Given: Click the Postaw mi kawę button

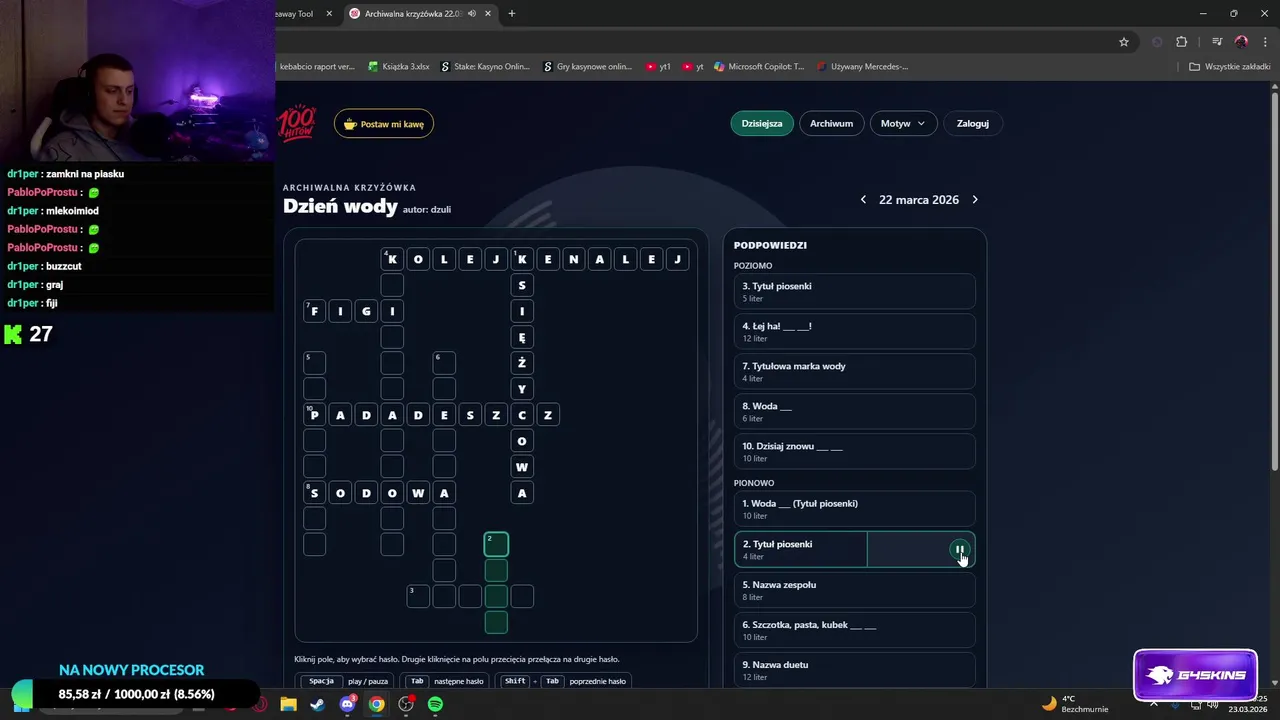Looking at the screenshot, I should tap(384, 124).
